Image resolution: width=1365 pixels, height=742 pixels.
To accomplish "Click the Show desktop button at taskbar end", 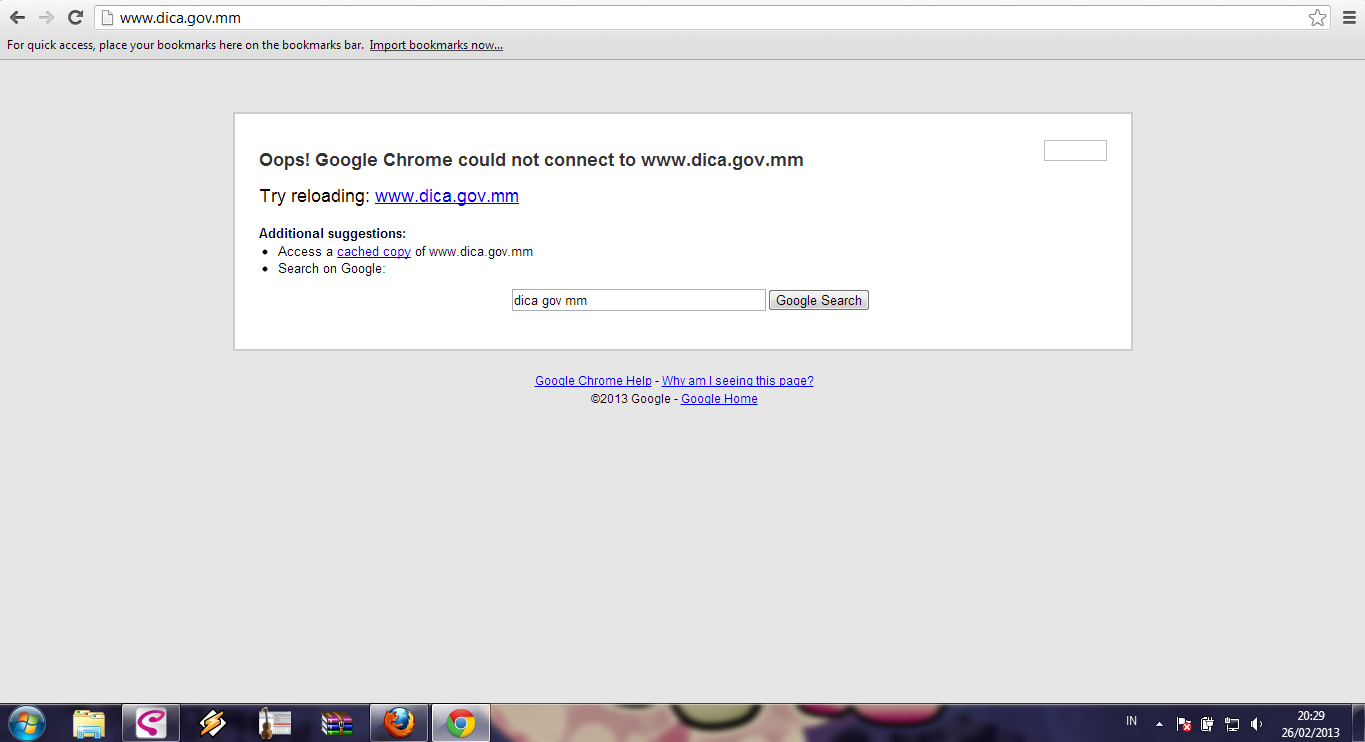I will (x=1358, y=723).
